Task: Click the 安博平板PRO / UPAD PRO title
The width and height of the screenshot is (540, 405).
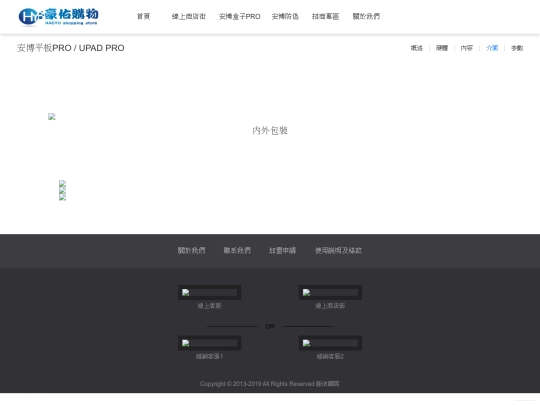Action: [x=71, y=48]
